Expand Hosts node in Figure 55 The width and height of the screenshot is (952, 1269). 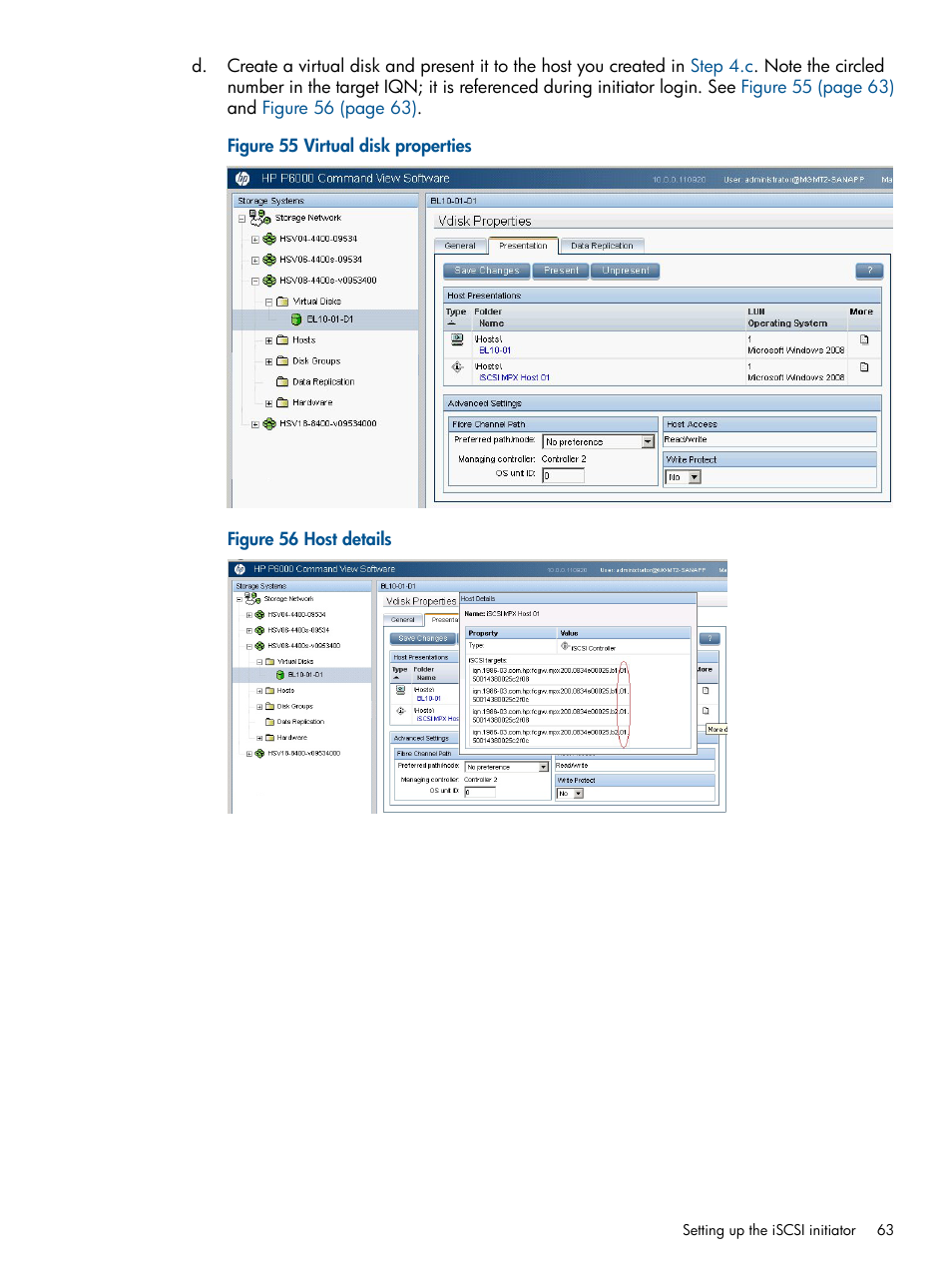pos(268,340)
